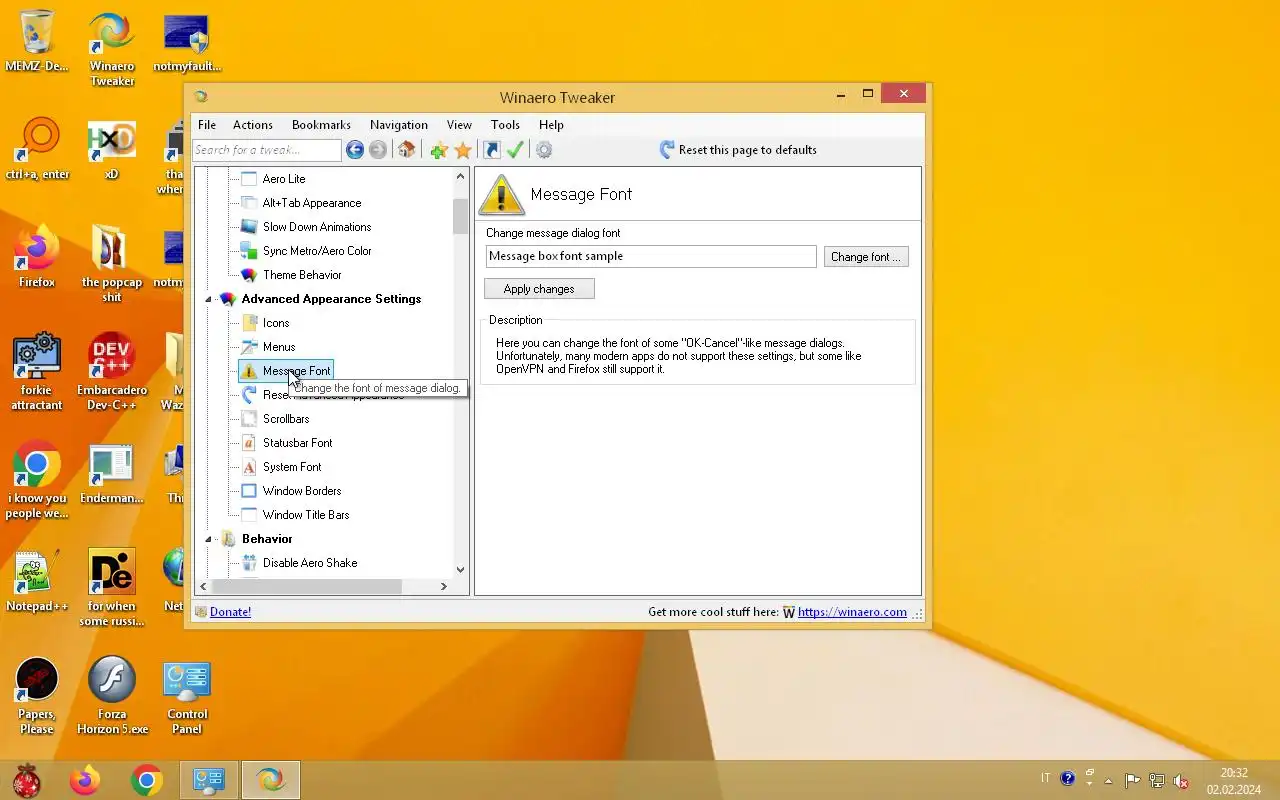The image size is (1280, 800).
Task: Open the File menu
Action: click(207, 125)
